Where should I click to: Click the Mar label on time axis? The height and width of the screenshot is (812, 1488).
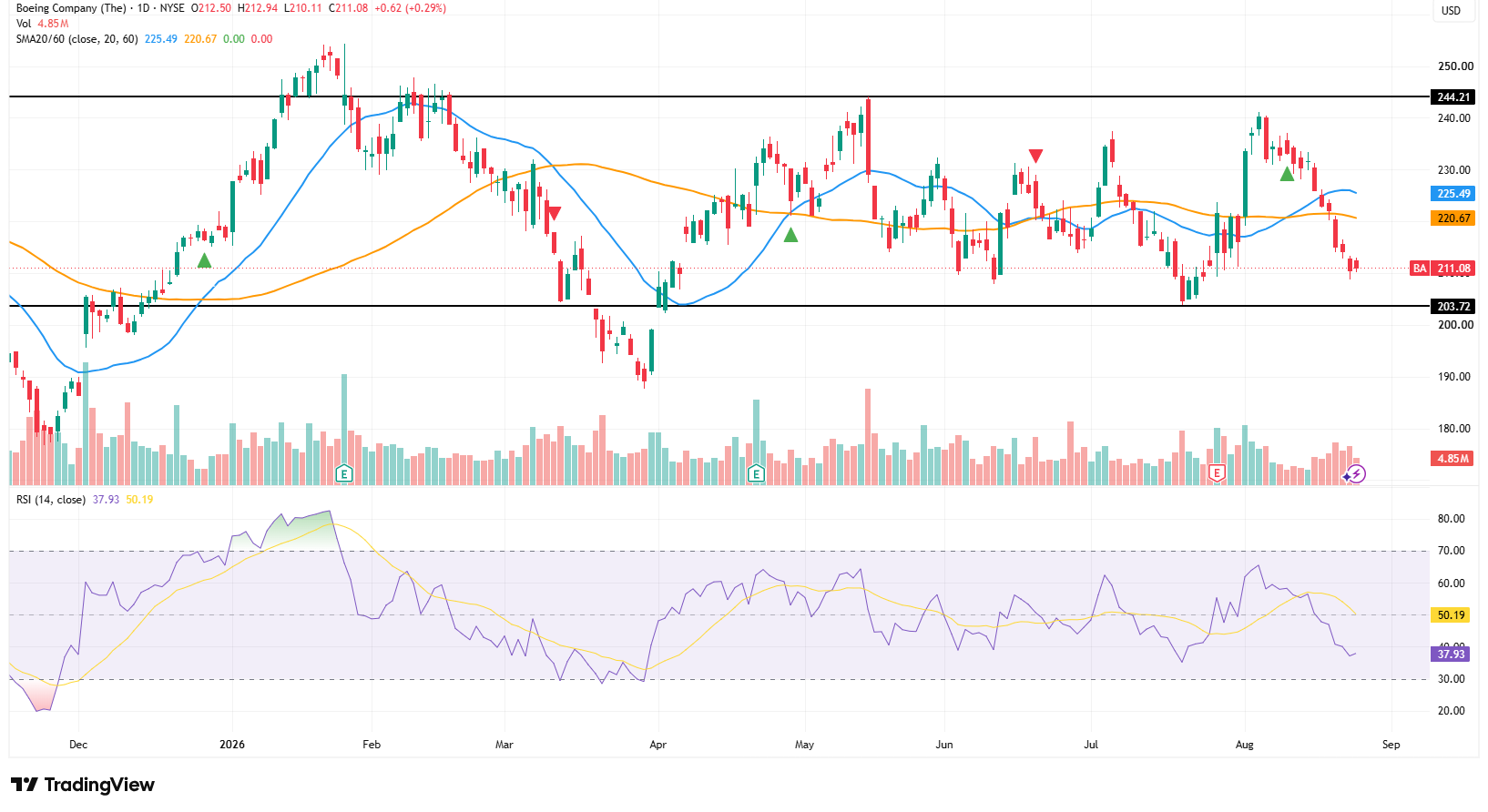[x=504, y=745]
